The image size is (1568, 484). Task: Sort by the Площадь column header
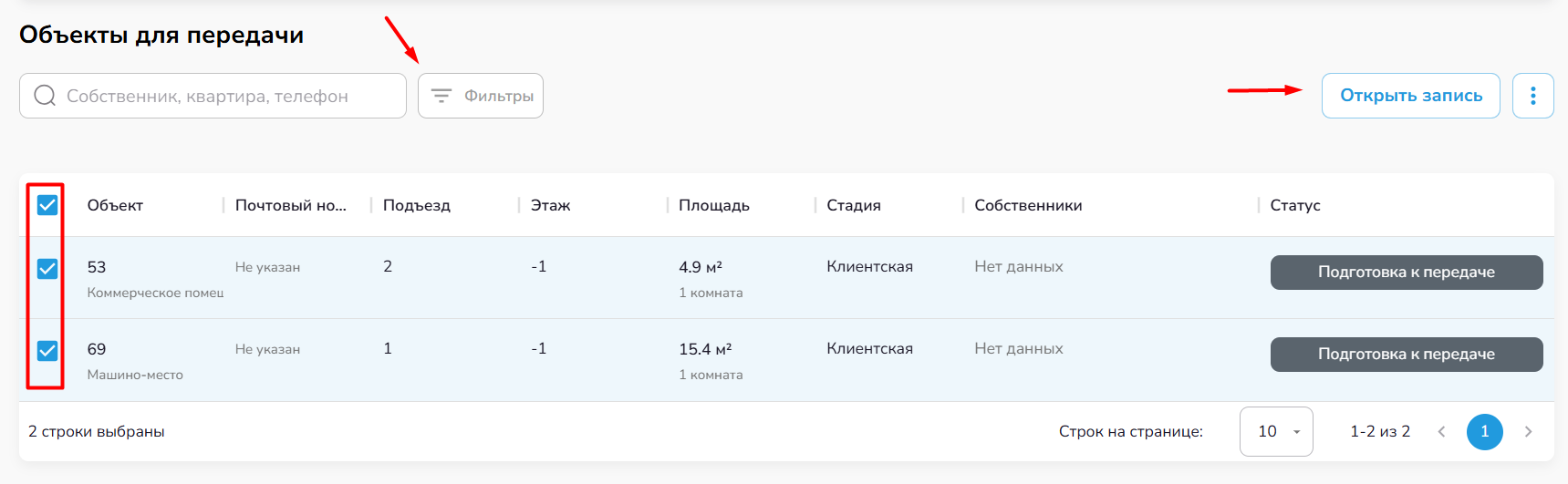713,205
